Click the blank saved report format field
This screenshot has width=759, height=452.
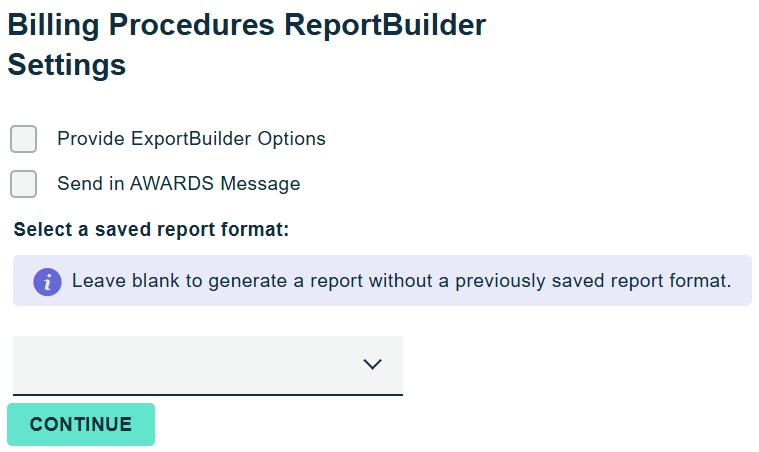click(180, 365)
